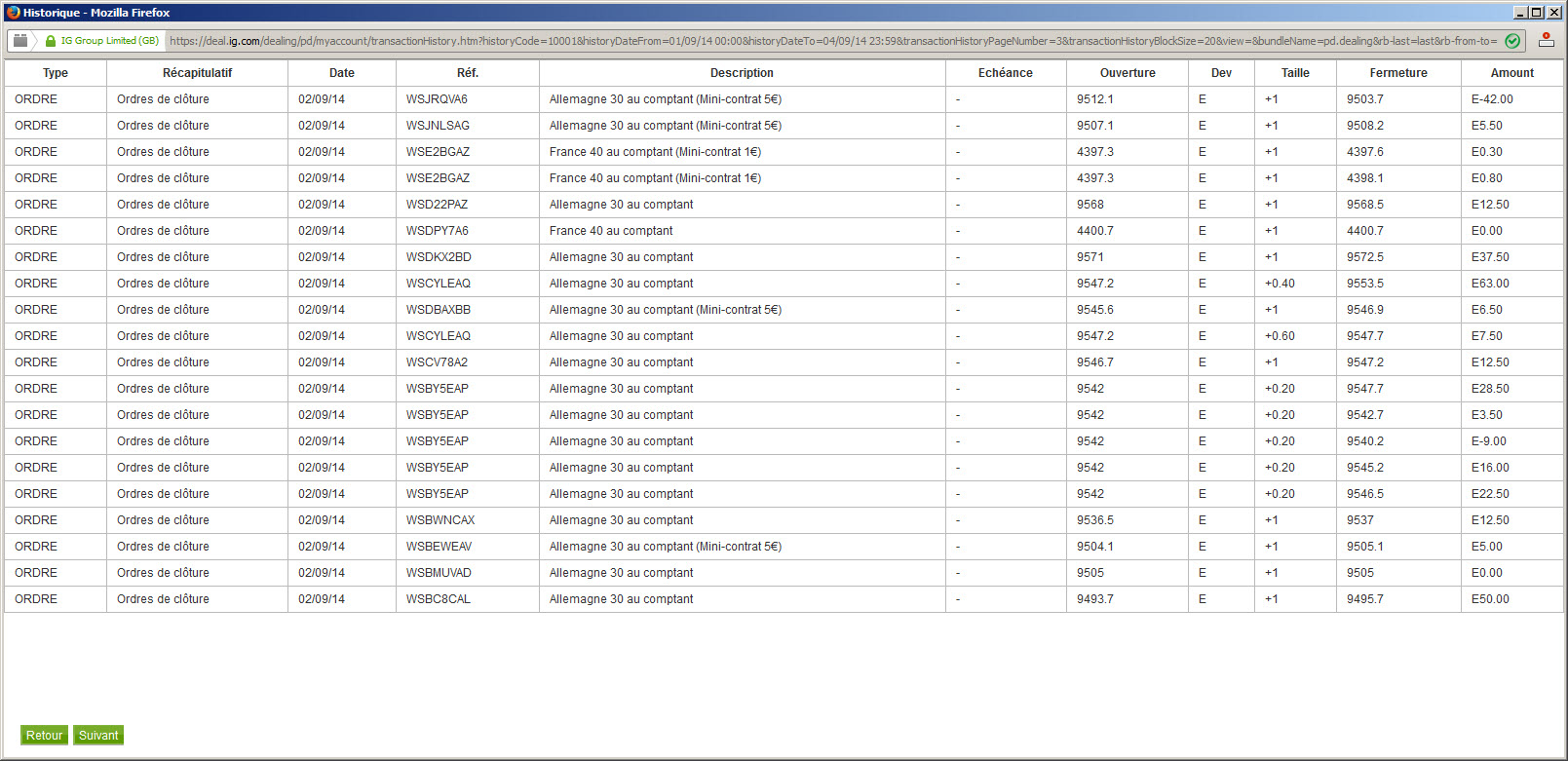Click the red user icon beside address bar
The image size is (1568, 761).
1547,40
